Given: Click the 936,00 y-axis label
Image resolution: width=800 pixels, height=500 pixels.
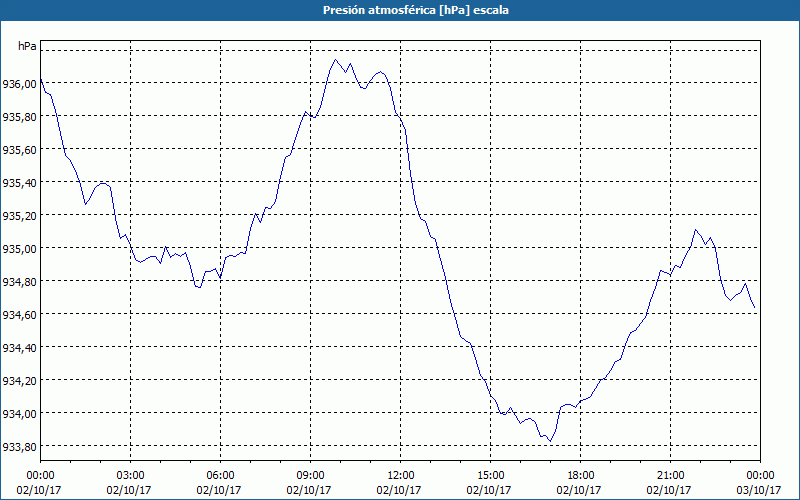Looking at the screenshot, I should point(20,84).
